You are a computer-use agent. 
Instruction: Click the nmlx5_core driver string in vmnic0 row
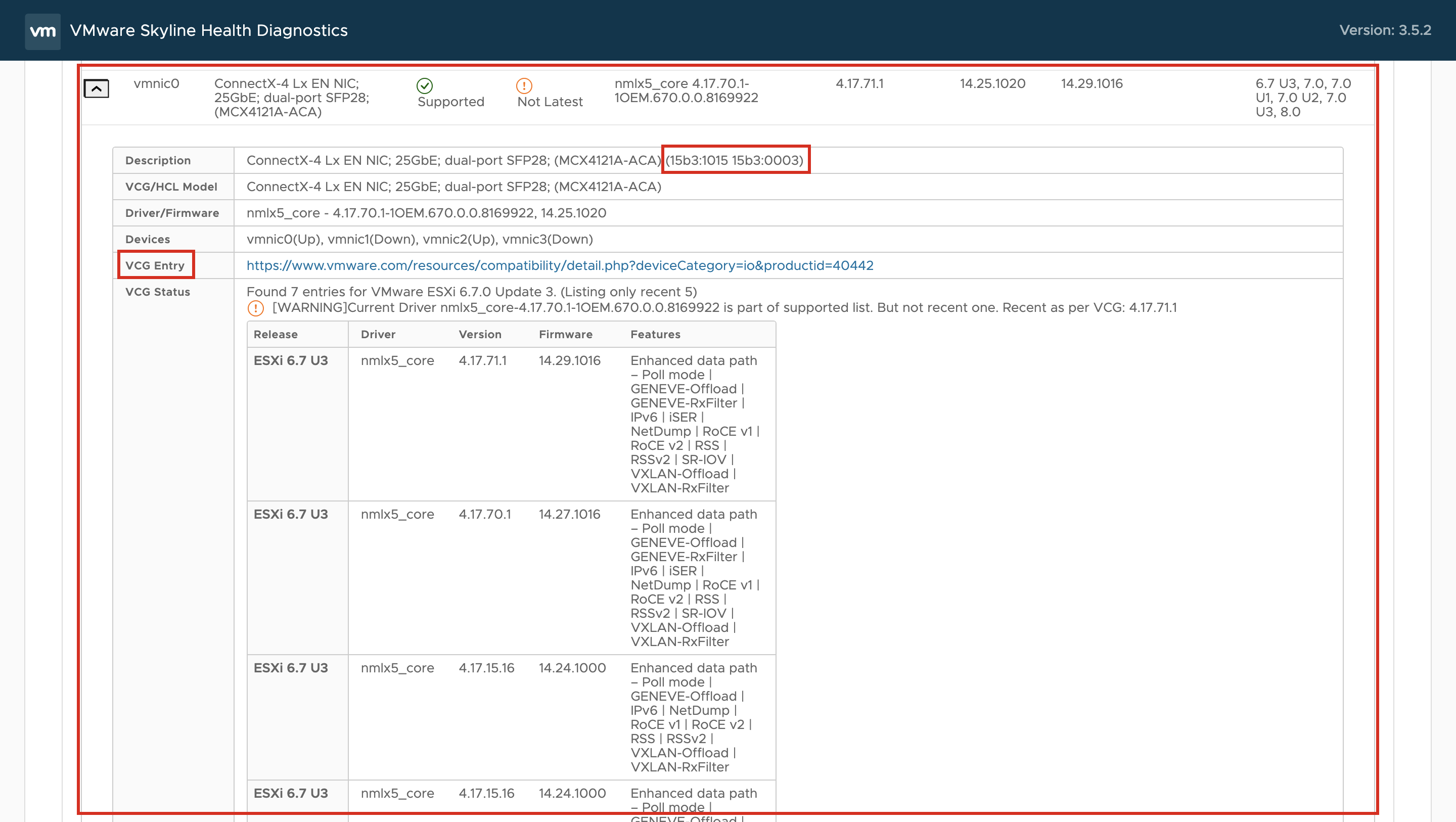tap(686, 90)
